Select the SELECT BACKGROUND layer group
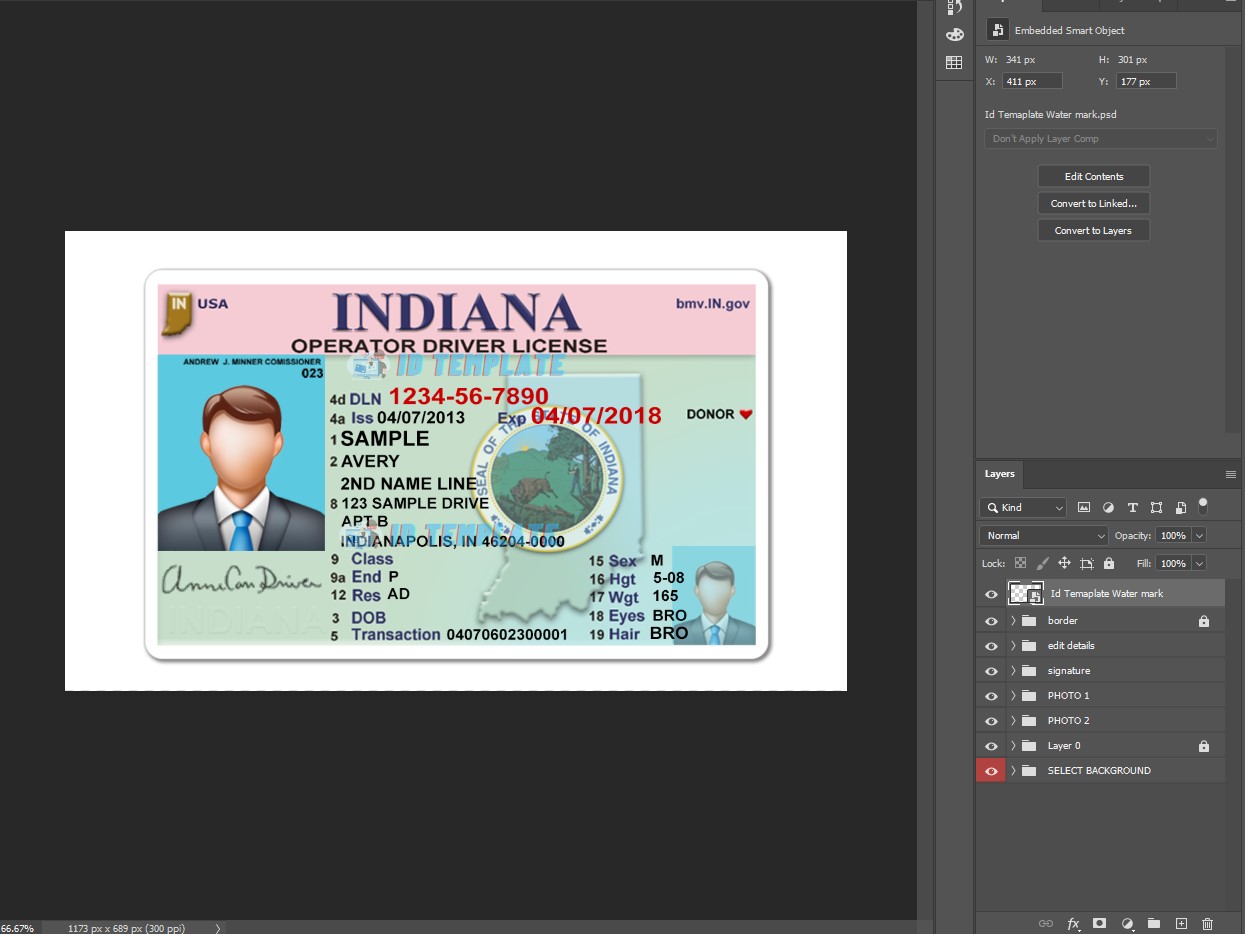The image size is (1245, 934). coord(1100,771)
